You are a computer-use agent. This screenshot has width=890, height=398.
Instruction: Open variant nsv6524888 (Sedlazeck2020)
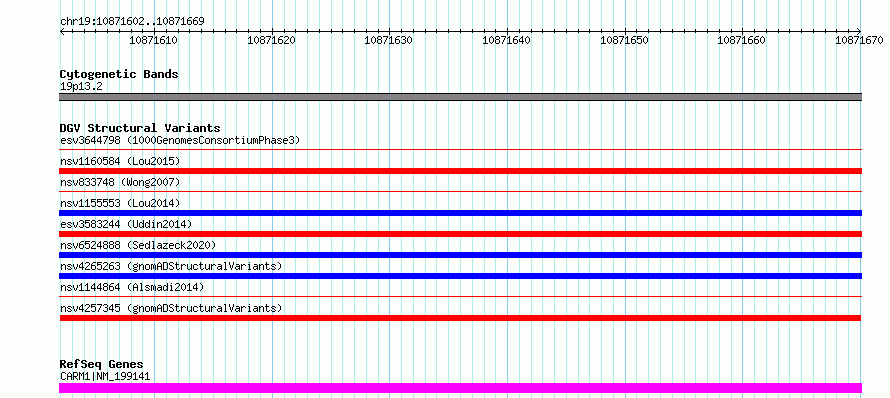tap(138, 245)
